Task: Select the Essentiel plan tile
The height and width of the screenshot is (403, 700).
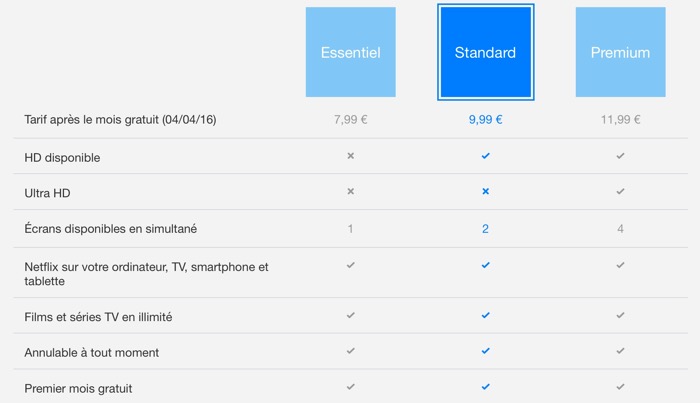Action: [x=350, y=52]
